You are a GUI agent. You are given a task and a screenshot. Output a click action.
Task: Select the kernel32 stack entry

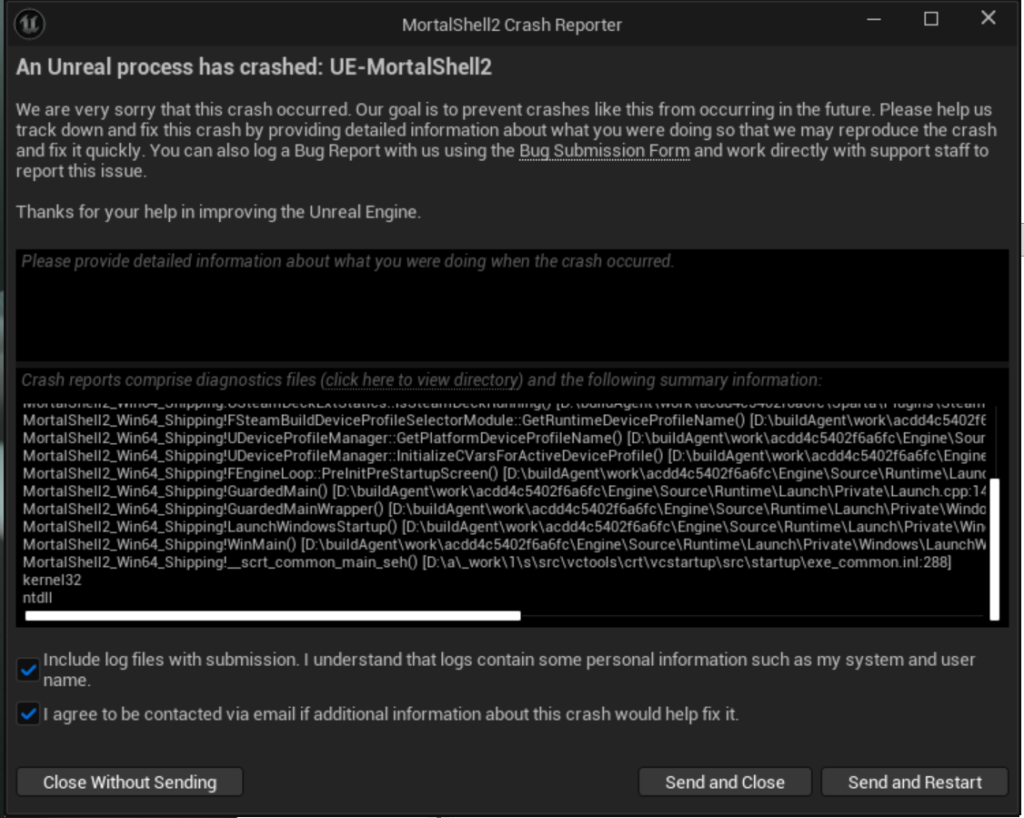point(52,580)
